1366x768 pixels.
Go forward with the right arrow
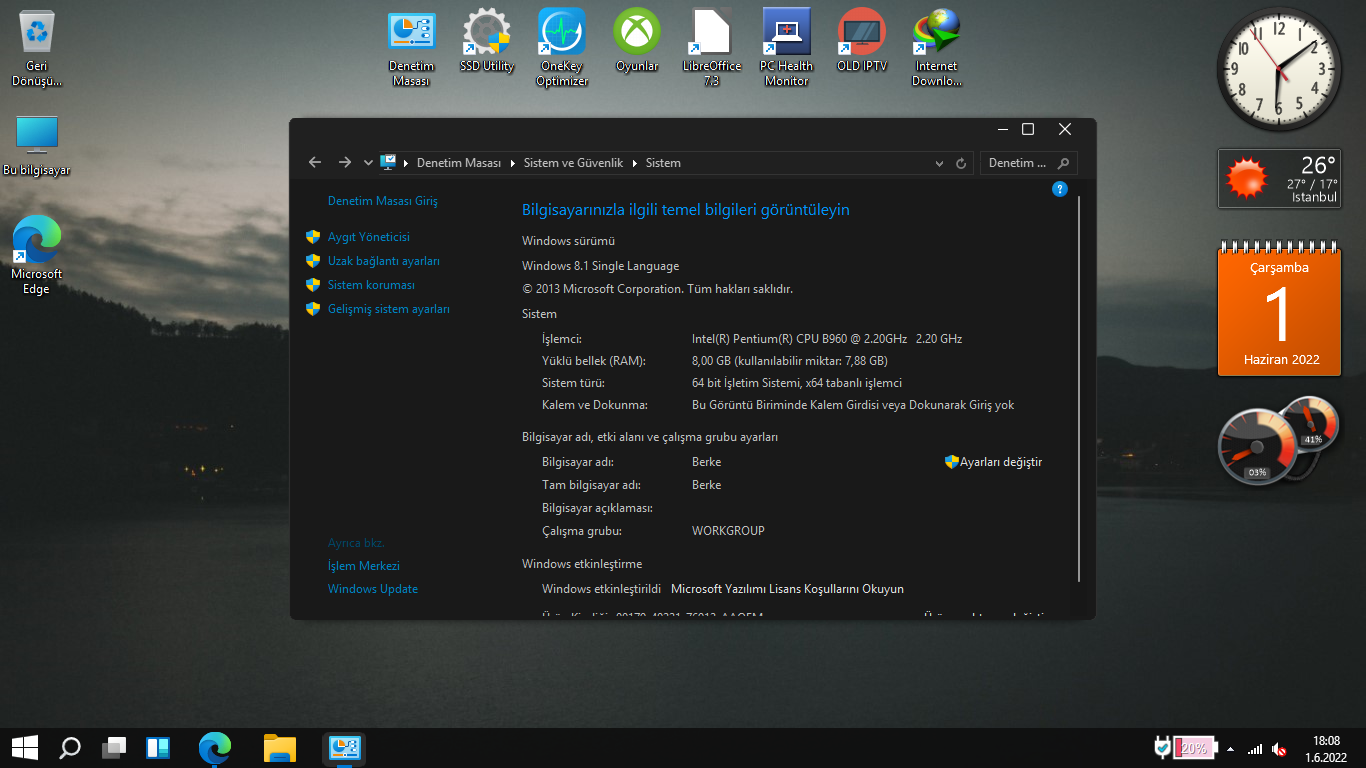coord(345,162)
